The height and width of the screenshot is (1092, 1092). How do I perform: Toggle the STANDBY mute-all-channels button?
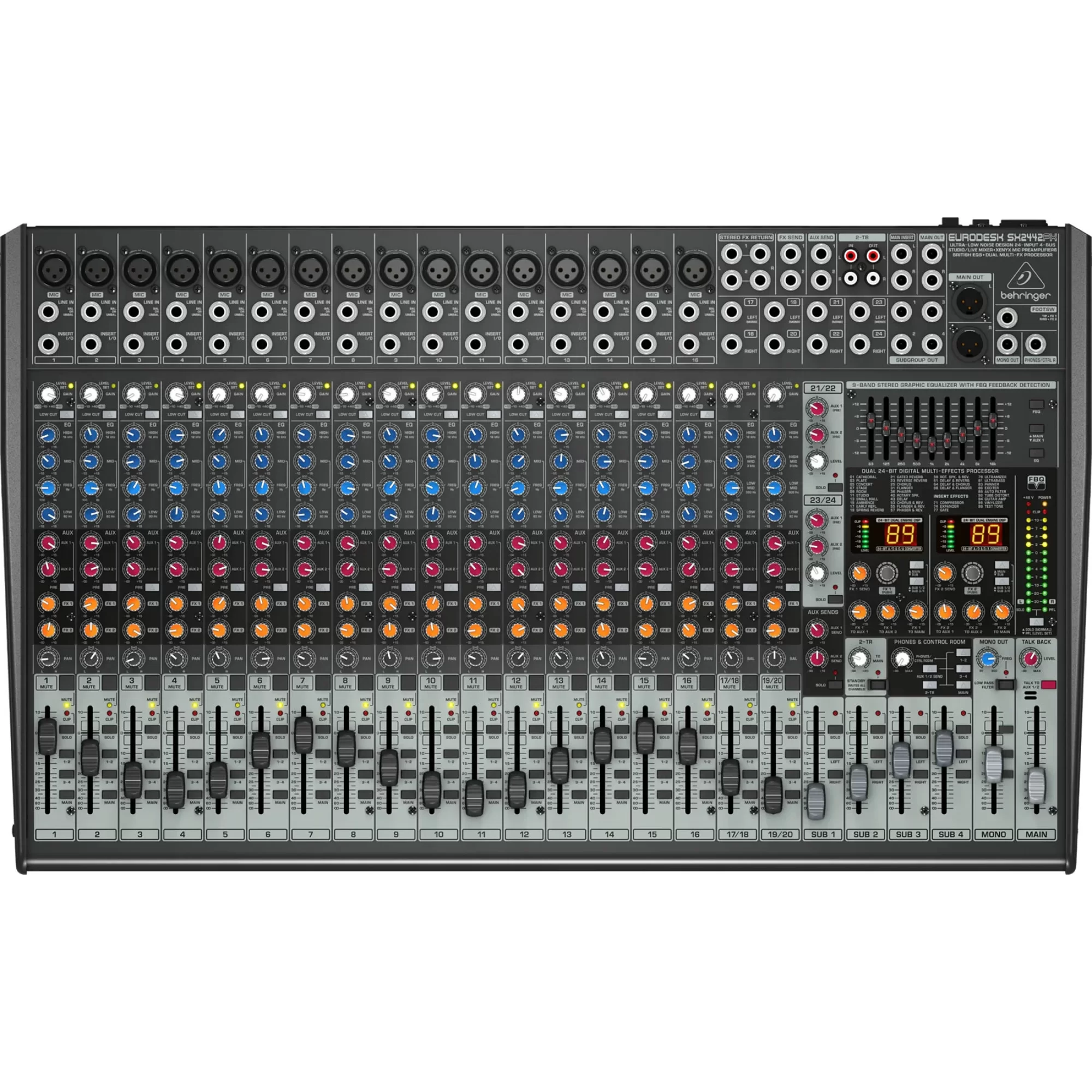point(877,685)
